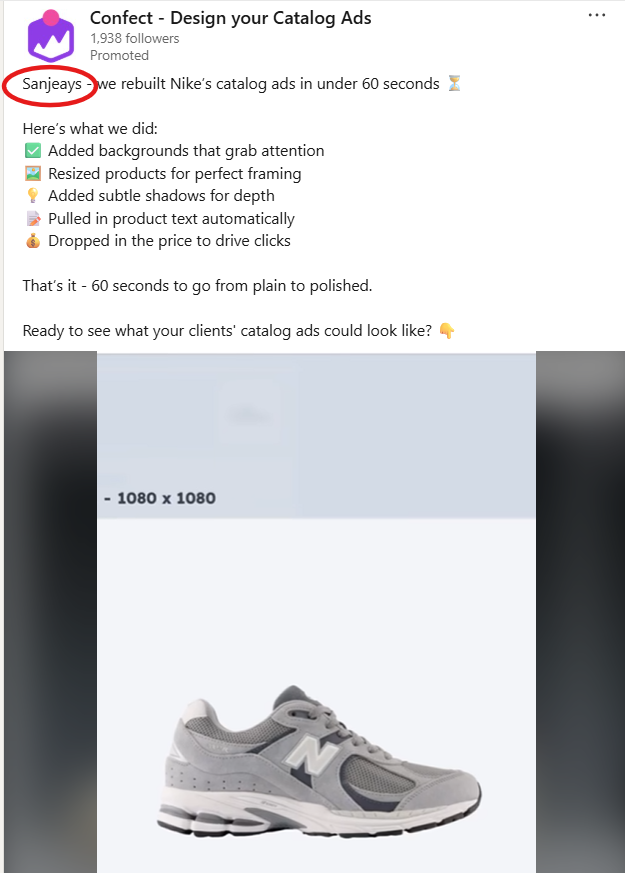625x873 pixels.
Task: Click the red-circled "Sanjeays" name
Action: coord(52,84)
